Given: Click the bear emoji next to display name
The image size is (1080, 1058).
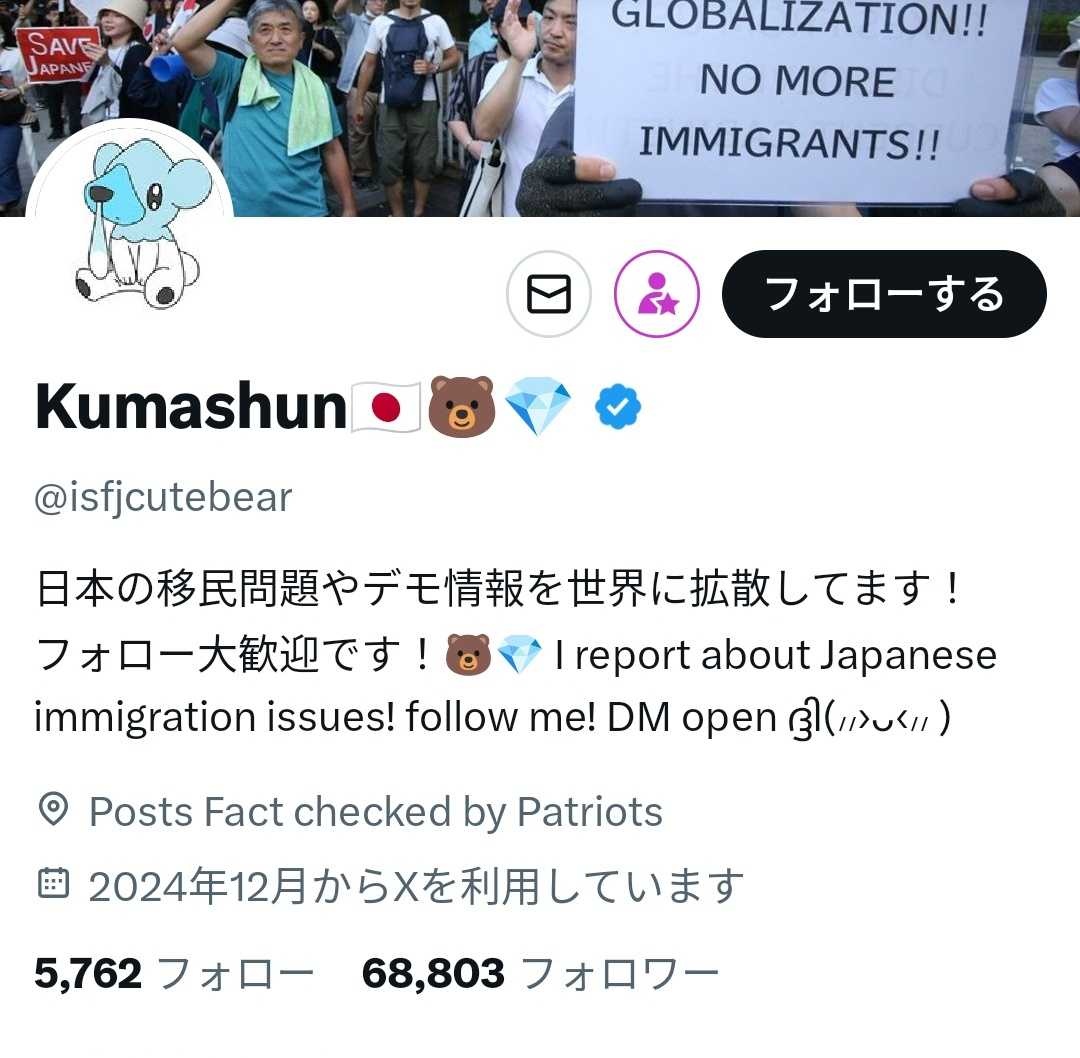Looking at the screenshot, I should coord(461,407).
